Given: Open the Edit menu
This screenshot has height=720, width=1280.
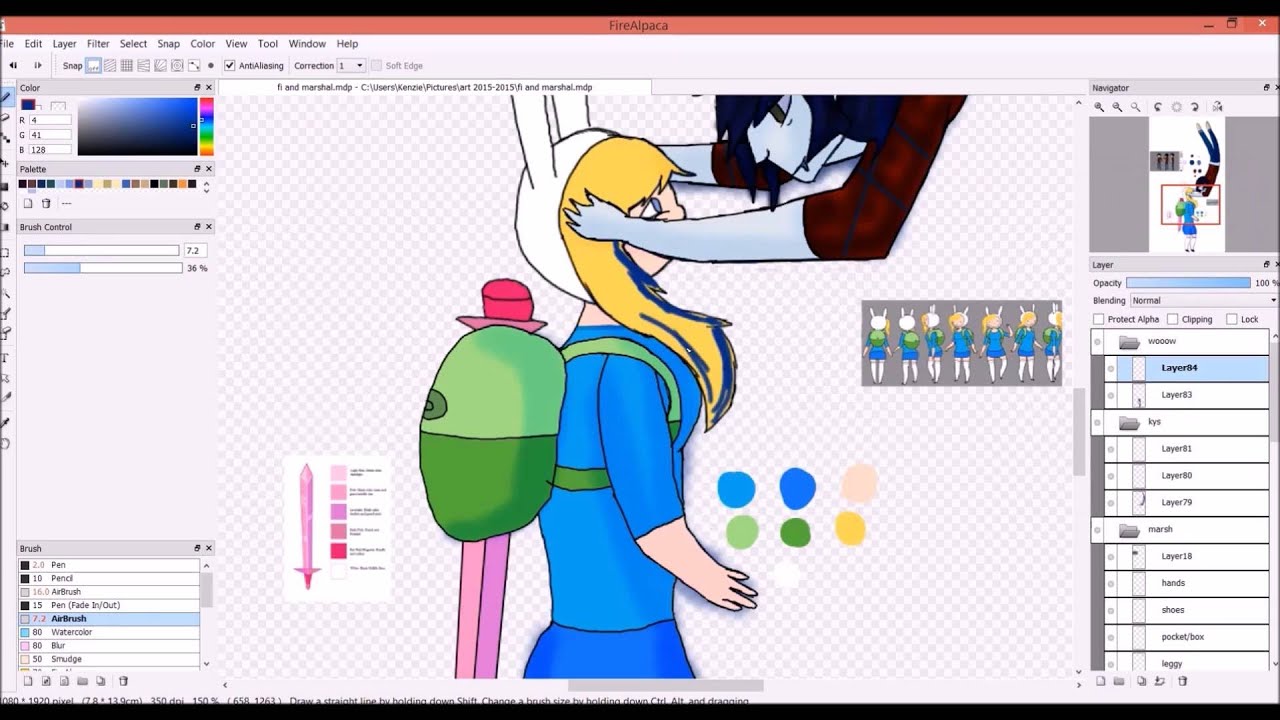Looking at the screenshot, I should 33,44.
